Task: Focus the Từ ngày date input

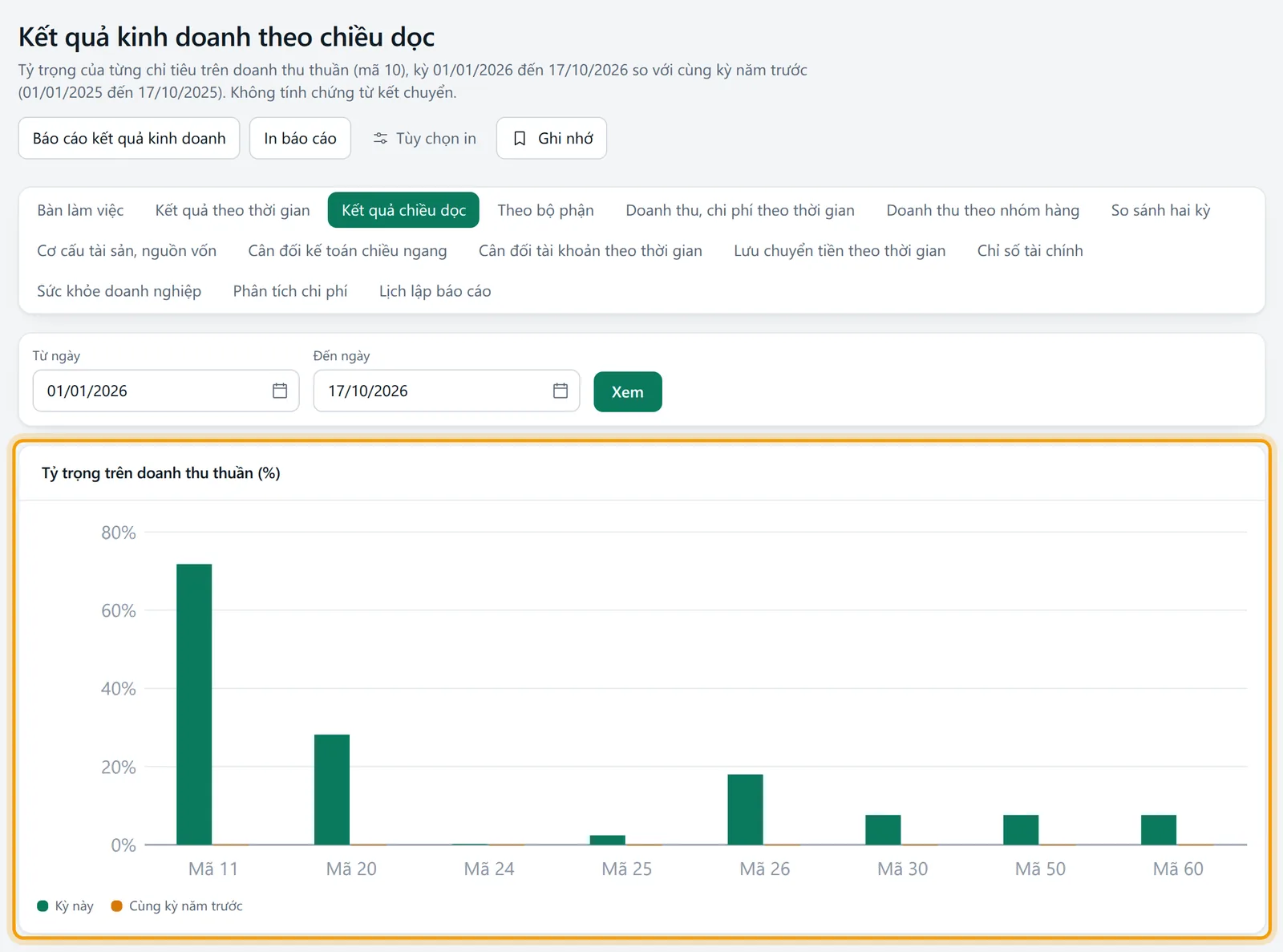Action: pos(166,391)
